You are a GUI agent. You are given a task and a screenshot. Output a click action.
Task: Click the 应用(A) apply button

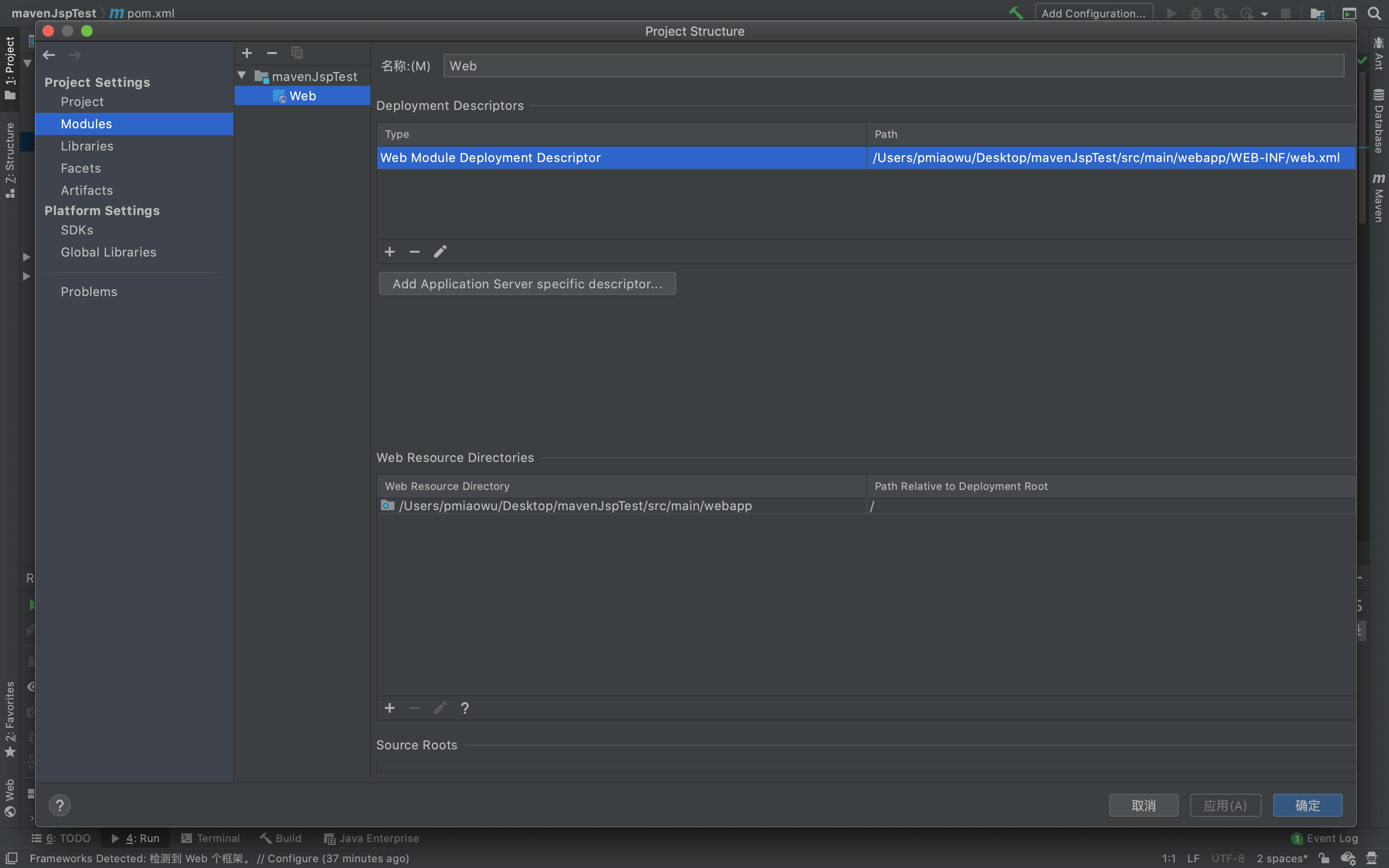click(1226, 805)
